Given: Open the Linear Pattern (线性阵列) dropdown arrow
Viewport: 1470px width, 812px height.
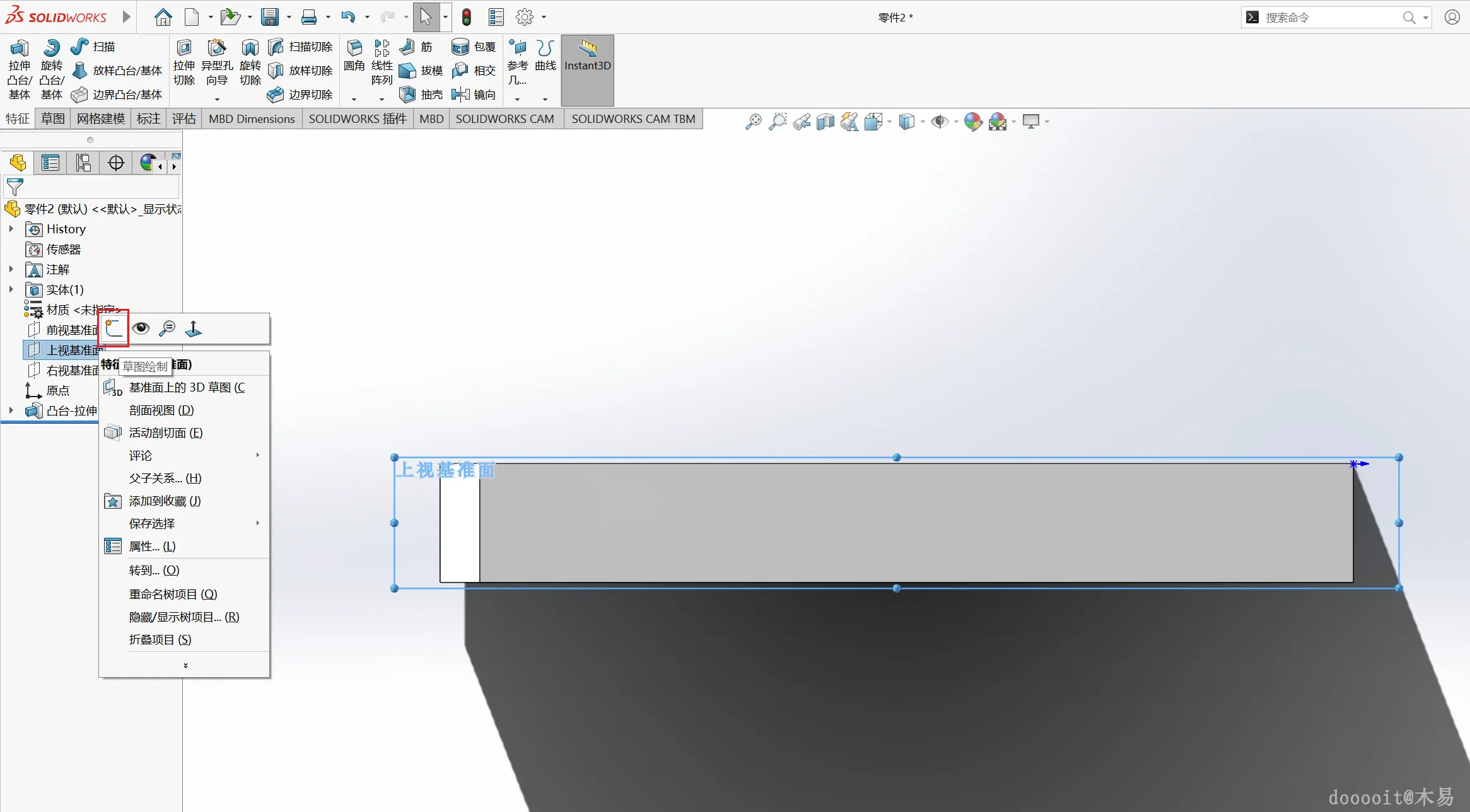Looking at the screenshot, I should [382, 99].
